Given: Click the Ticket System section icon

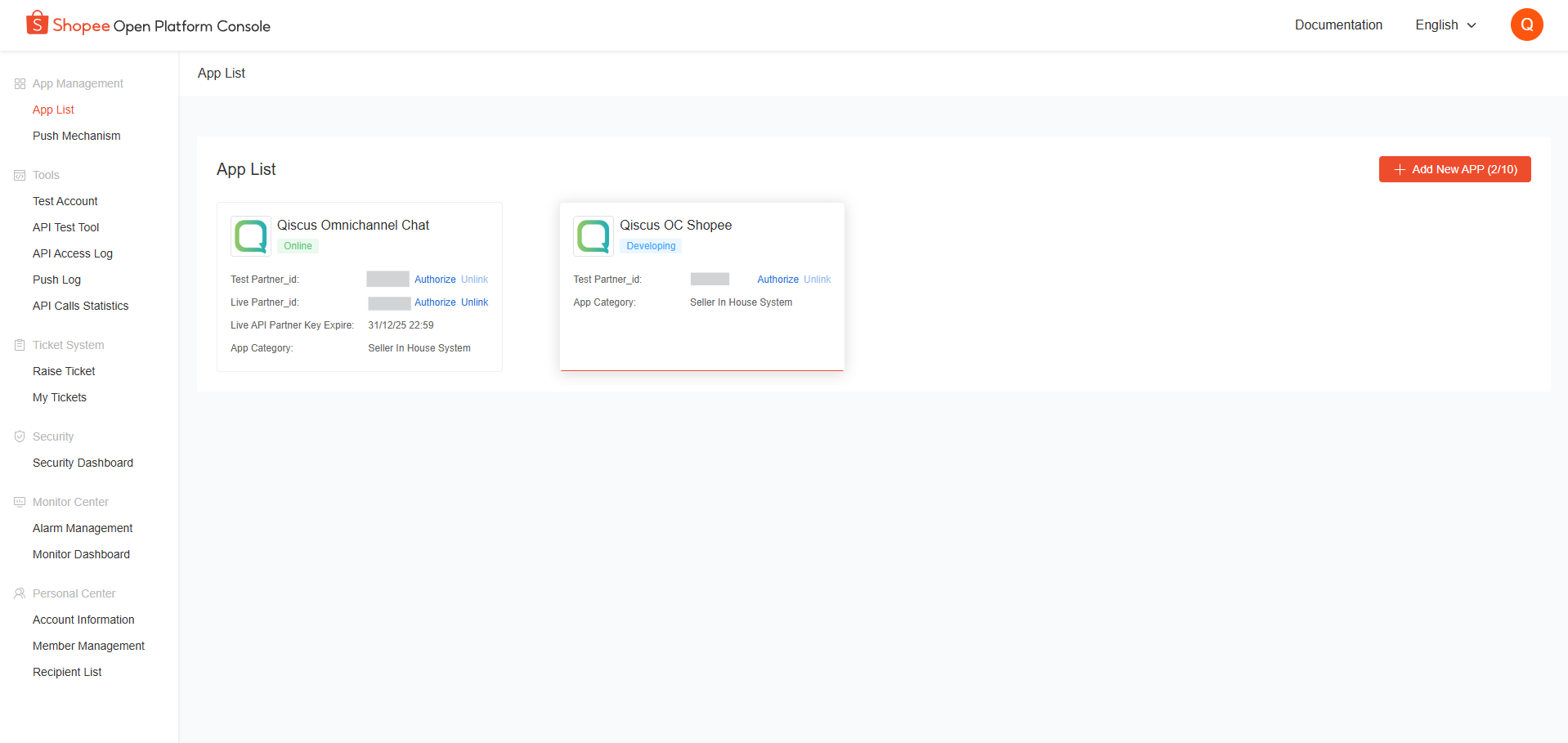Looking at the screenshot, I should click(x=20, y=346).
